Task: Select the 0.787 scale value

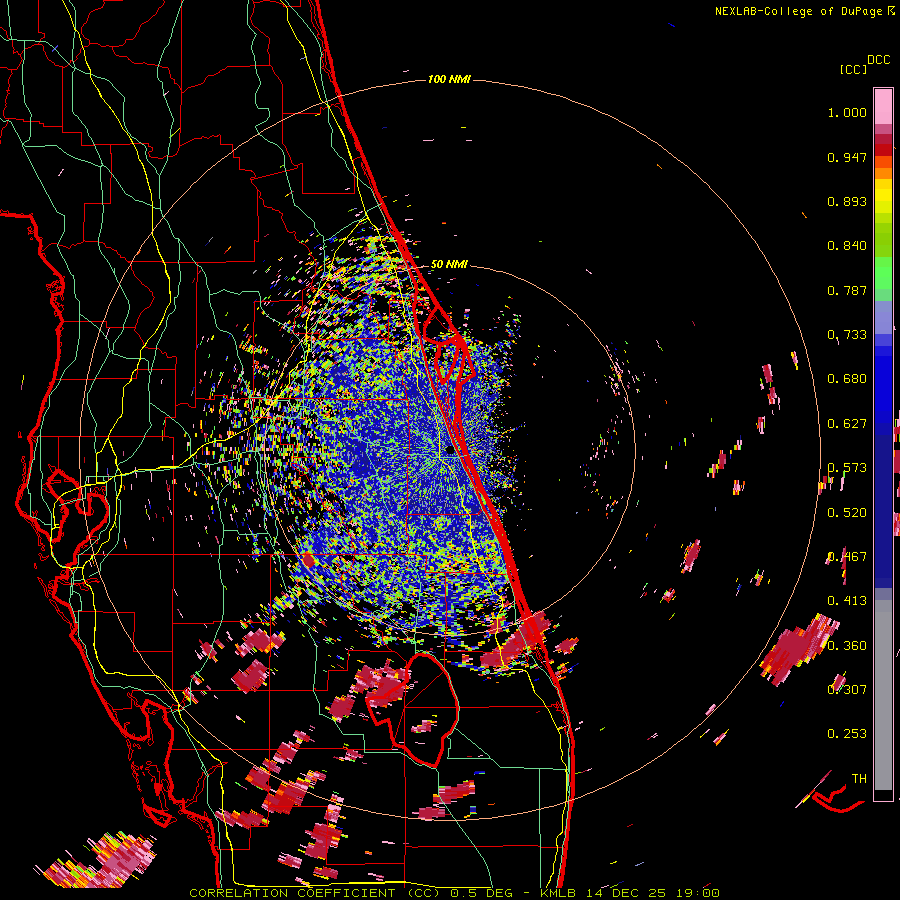Action: coord(847,290)
